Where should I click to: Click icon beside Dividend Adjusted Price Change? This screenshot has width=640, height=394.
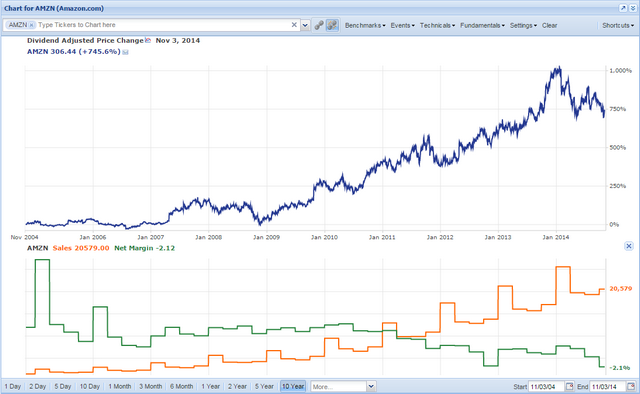point(148,40)
